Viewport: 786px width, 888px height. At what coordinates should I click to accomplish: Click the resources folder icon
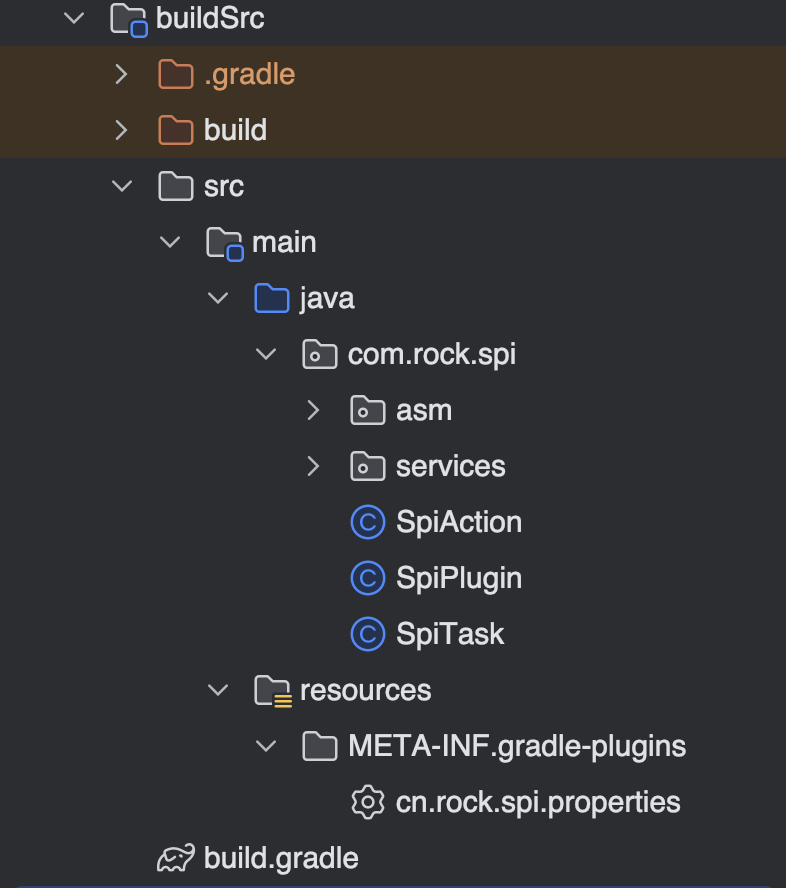272,689
